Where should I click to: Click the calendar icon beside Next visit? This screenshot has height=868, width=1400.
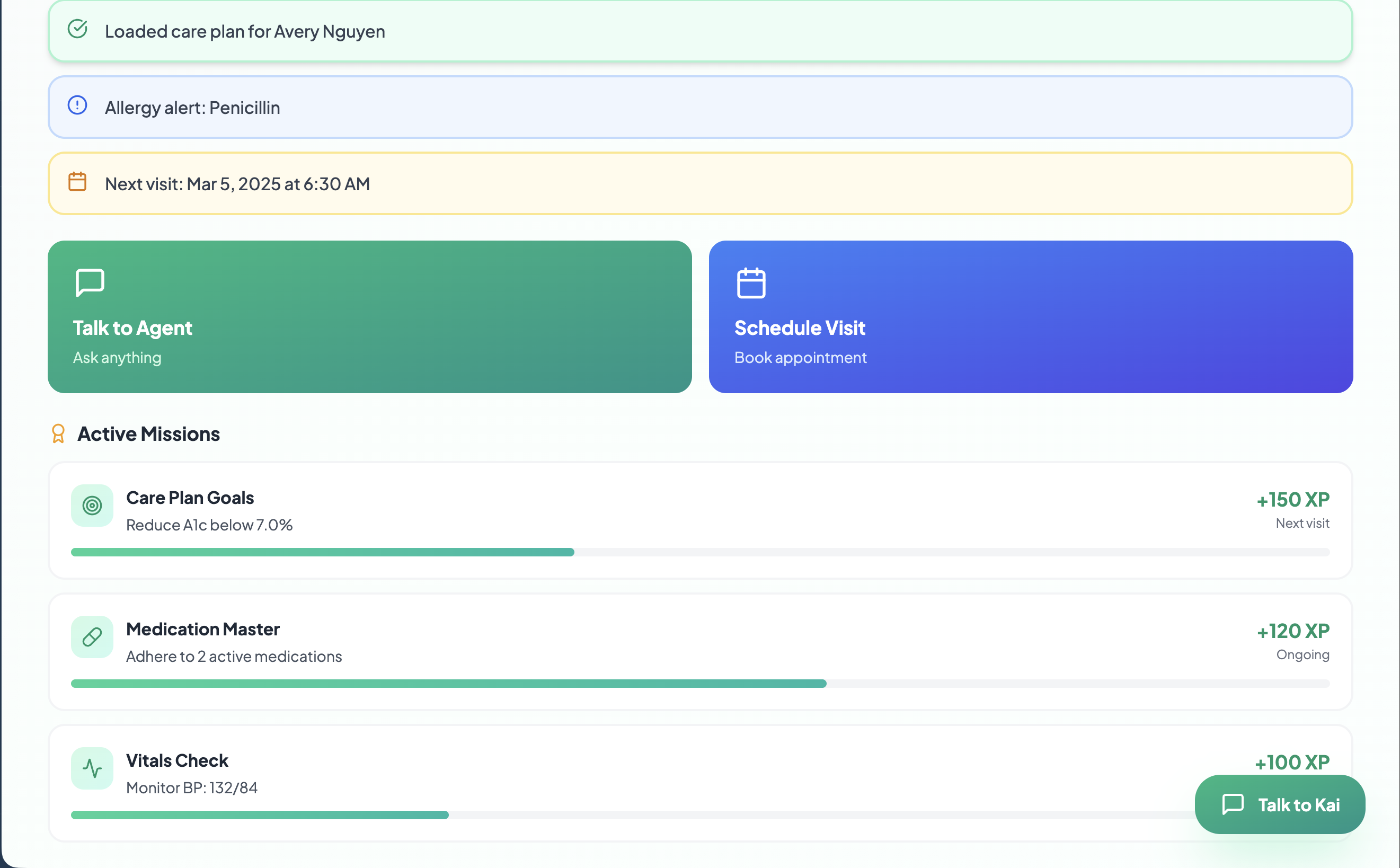click(77, 181)
